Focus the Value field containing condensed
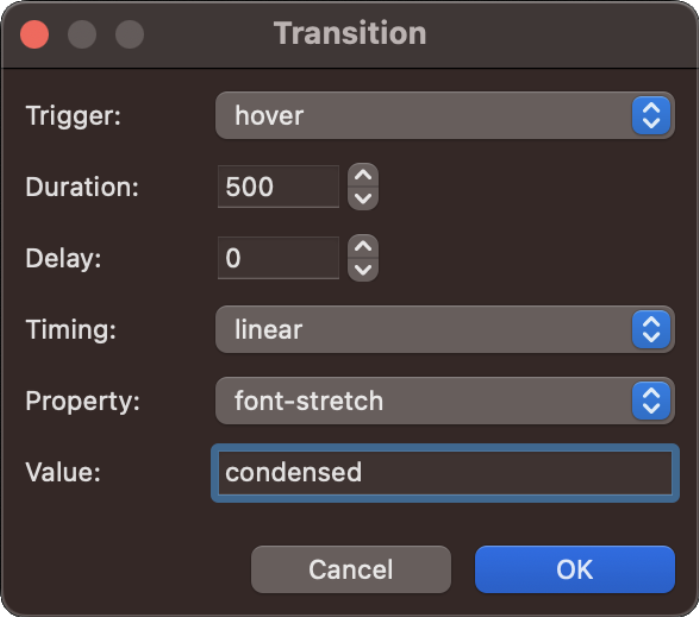Image resolution: width=700 pixels, height=618 pixels. pos(442,473)
